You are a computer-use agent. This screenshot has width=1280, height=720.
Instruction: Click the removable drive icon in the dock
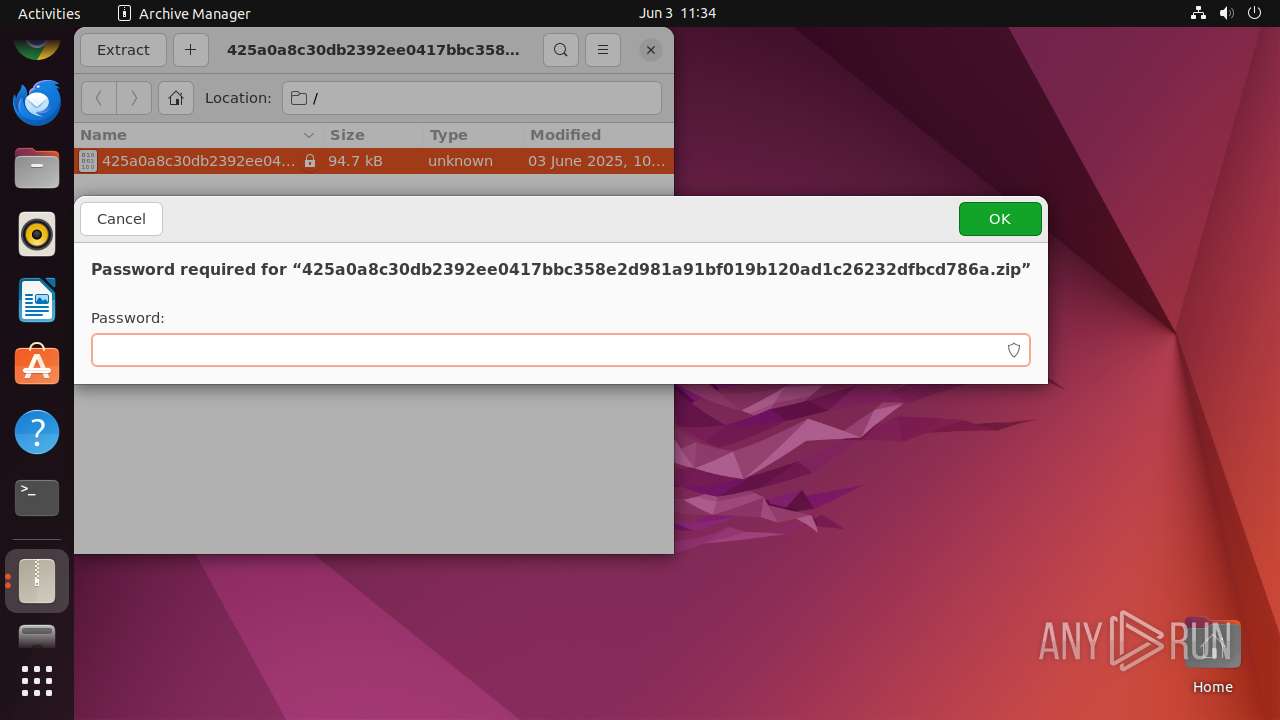pyautogui.click(x=37, y=636)
